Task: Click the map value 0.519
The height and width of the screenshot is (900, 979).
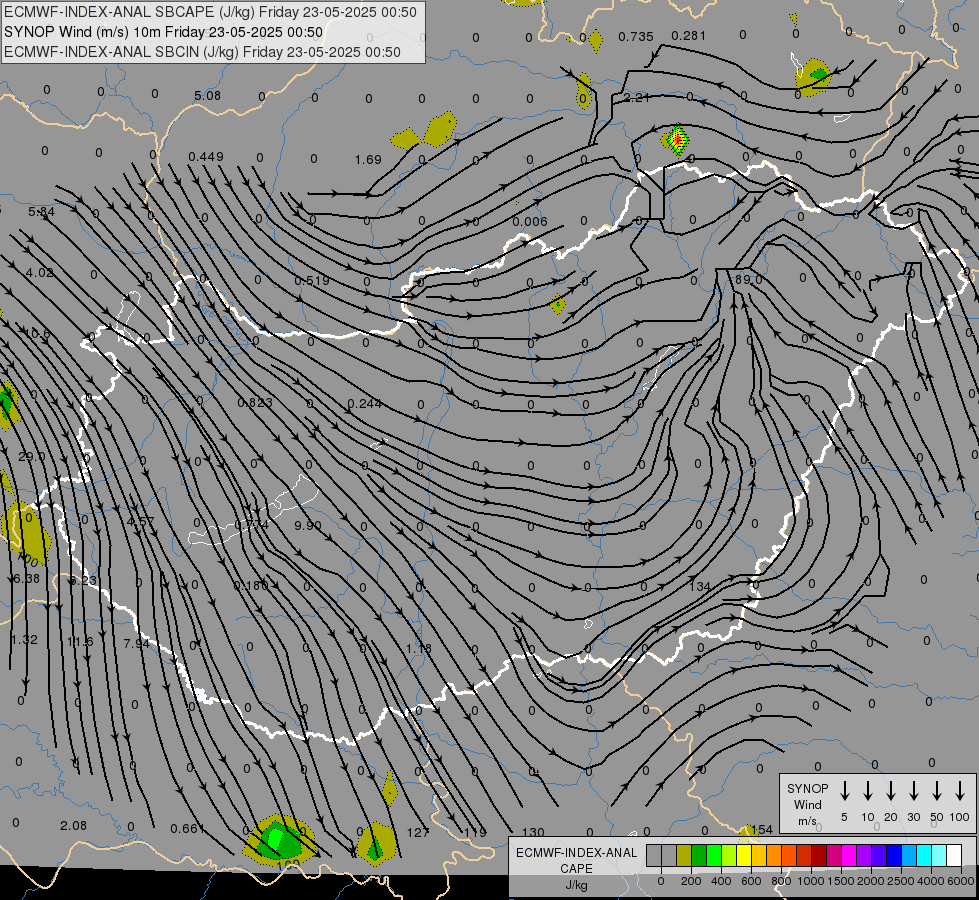Action: [312, 280]
